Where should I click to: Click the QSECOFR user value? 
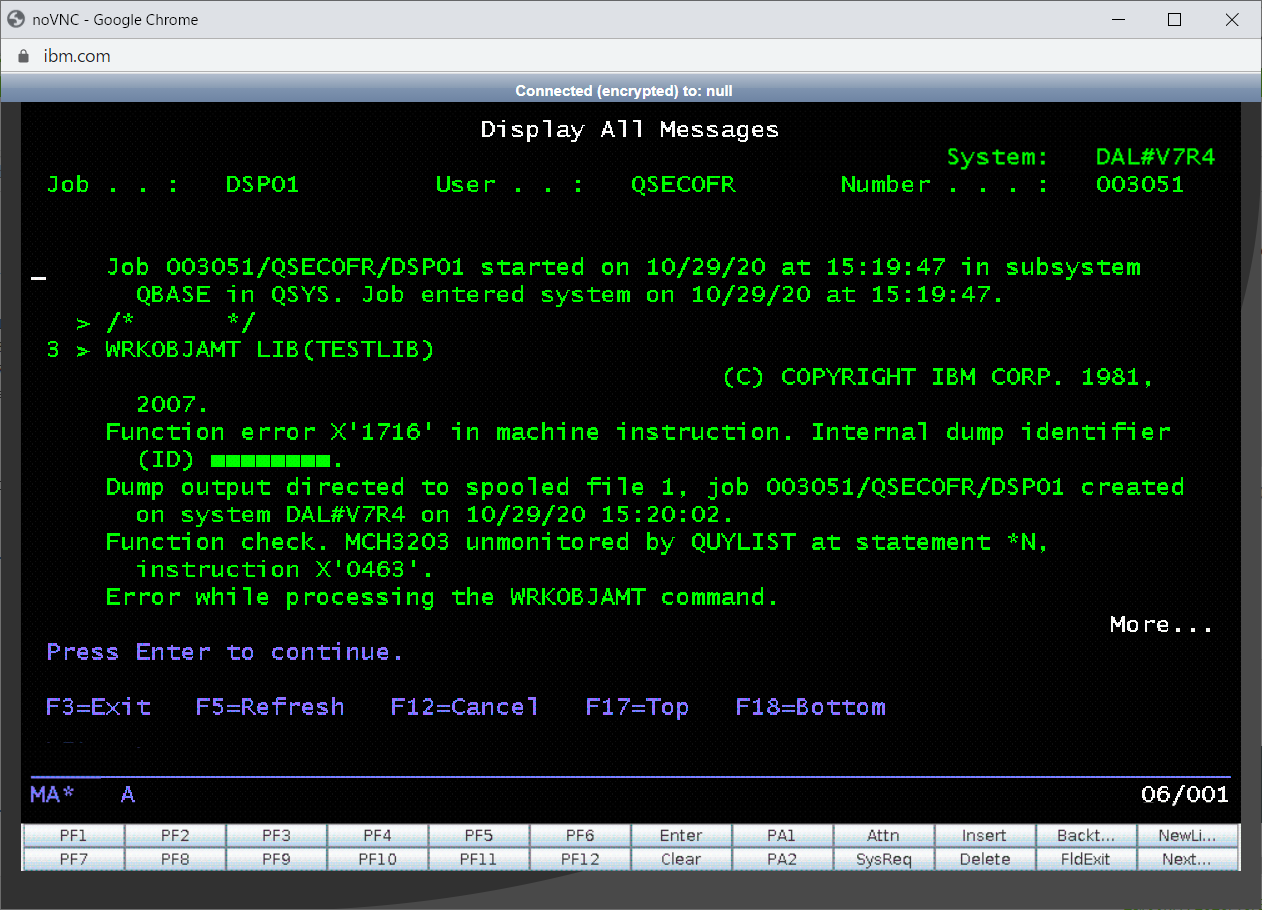point(683,185)
